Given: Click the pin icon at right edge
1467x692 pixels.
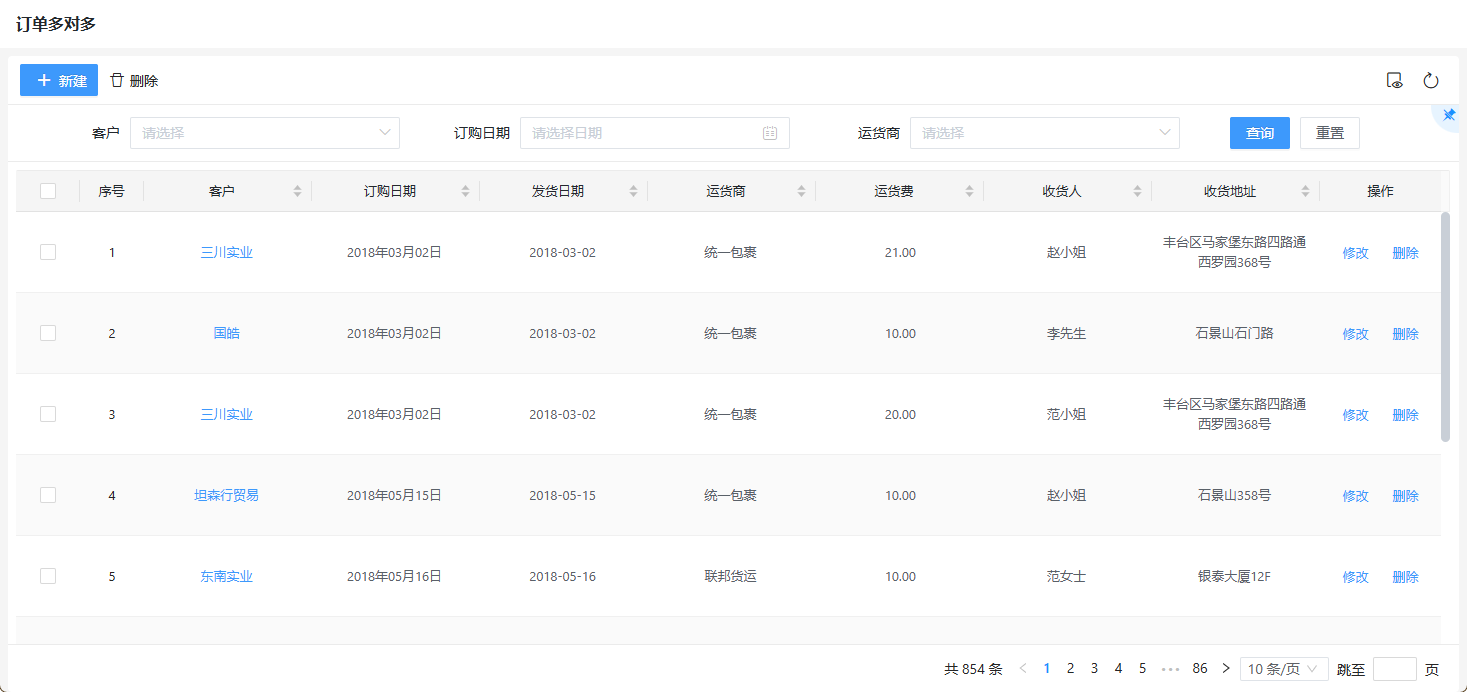Looking at the screenshot, I should point(1449,115).
